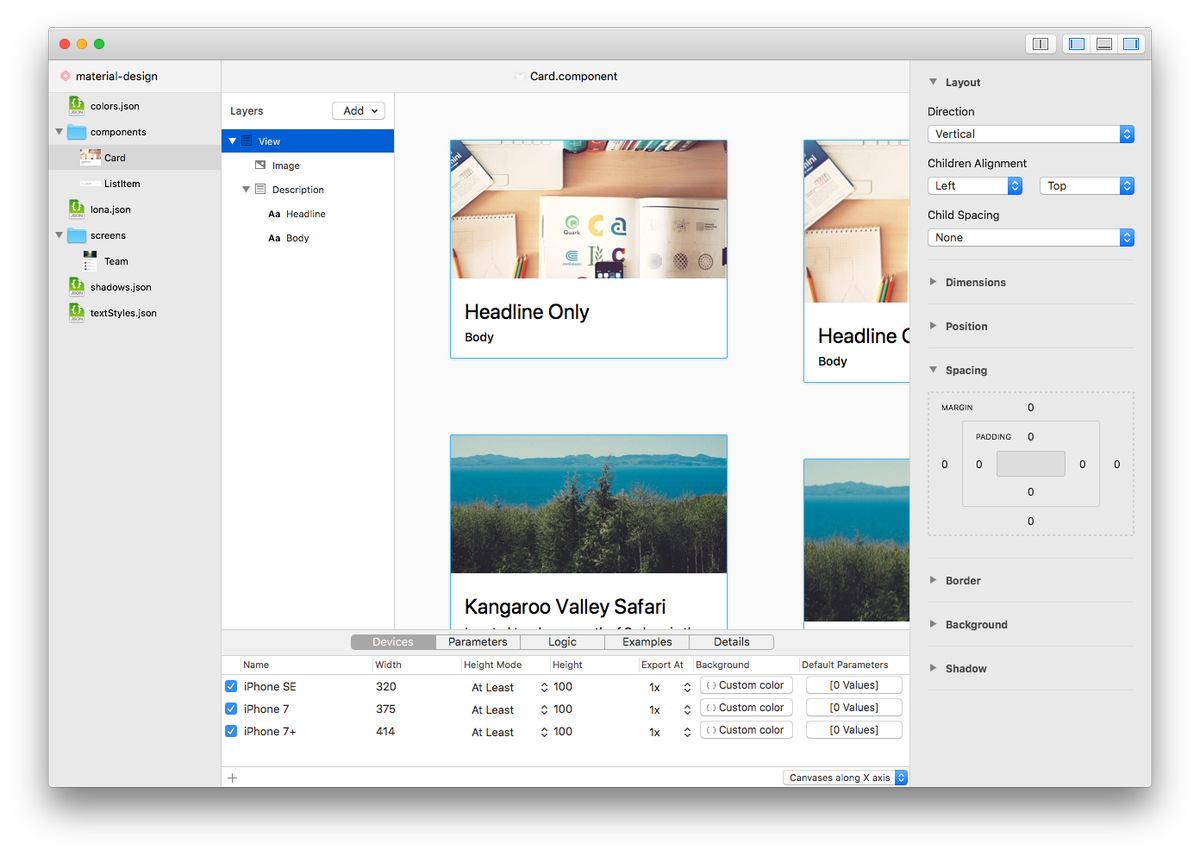Select the ListItem component icon
Viewport: 1200px width, 856px height.
pos(89,183)
